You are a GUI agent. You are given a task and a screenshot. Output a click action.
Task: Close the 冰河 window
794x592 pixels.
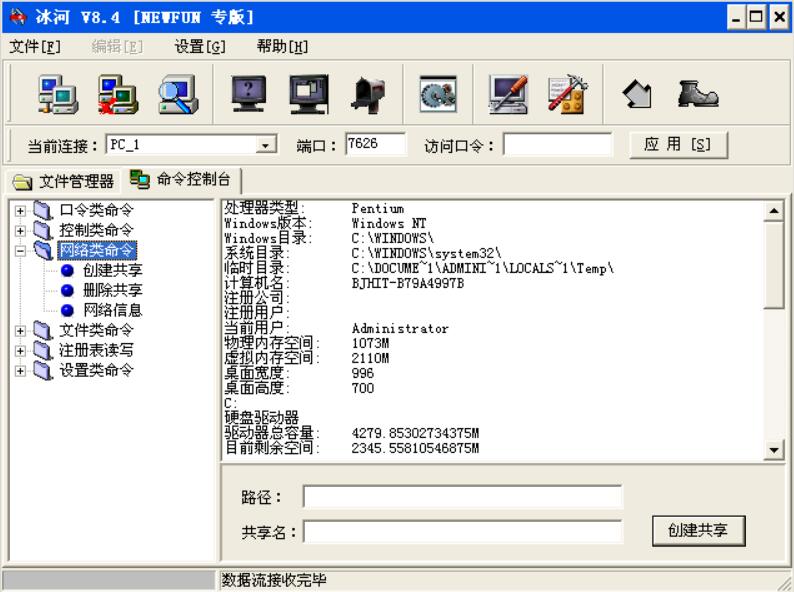point(779,18)
